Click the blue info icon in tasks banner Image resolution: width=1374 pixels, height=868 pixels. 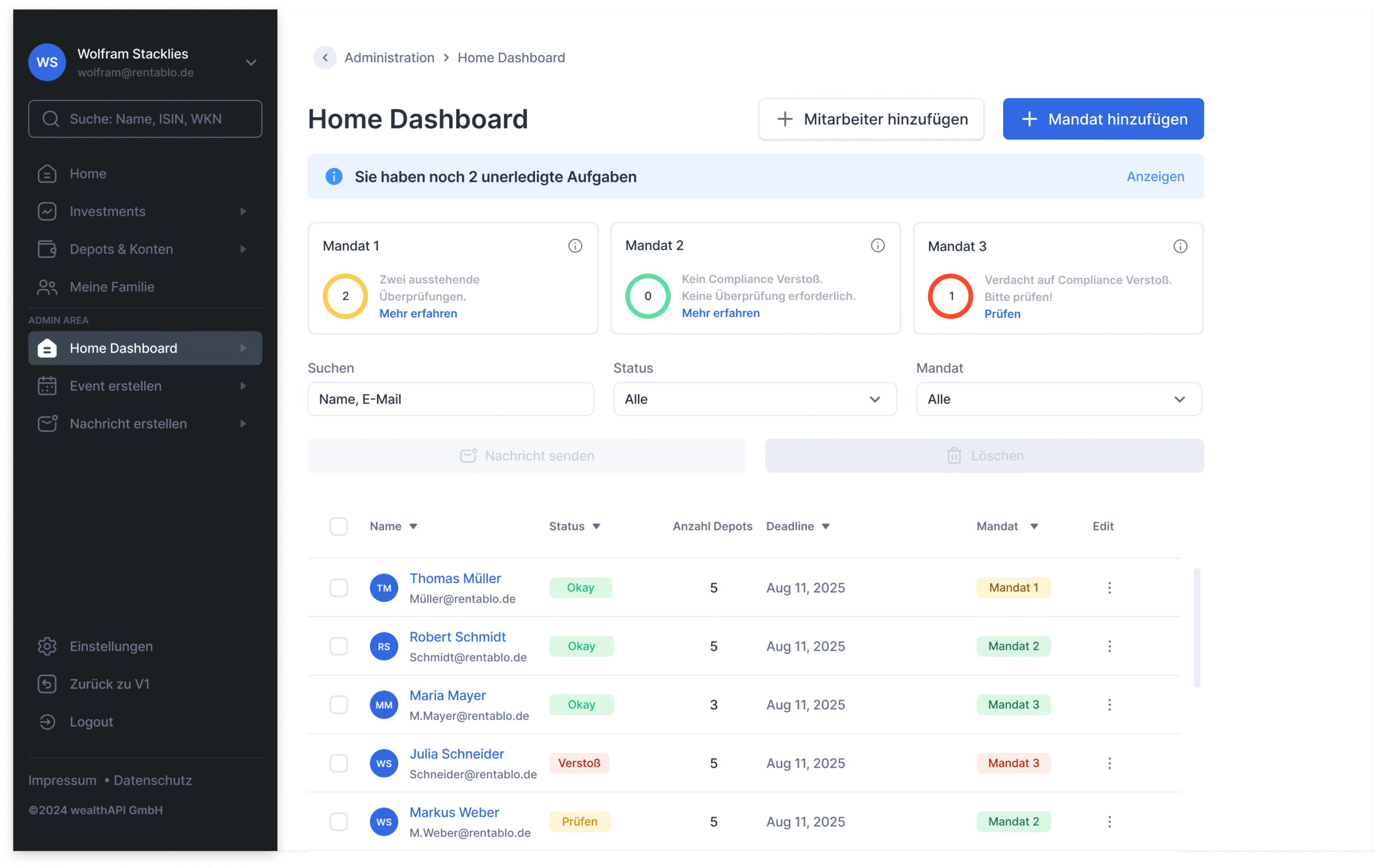click(334, 177)
